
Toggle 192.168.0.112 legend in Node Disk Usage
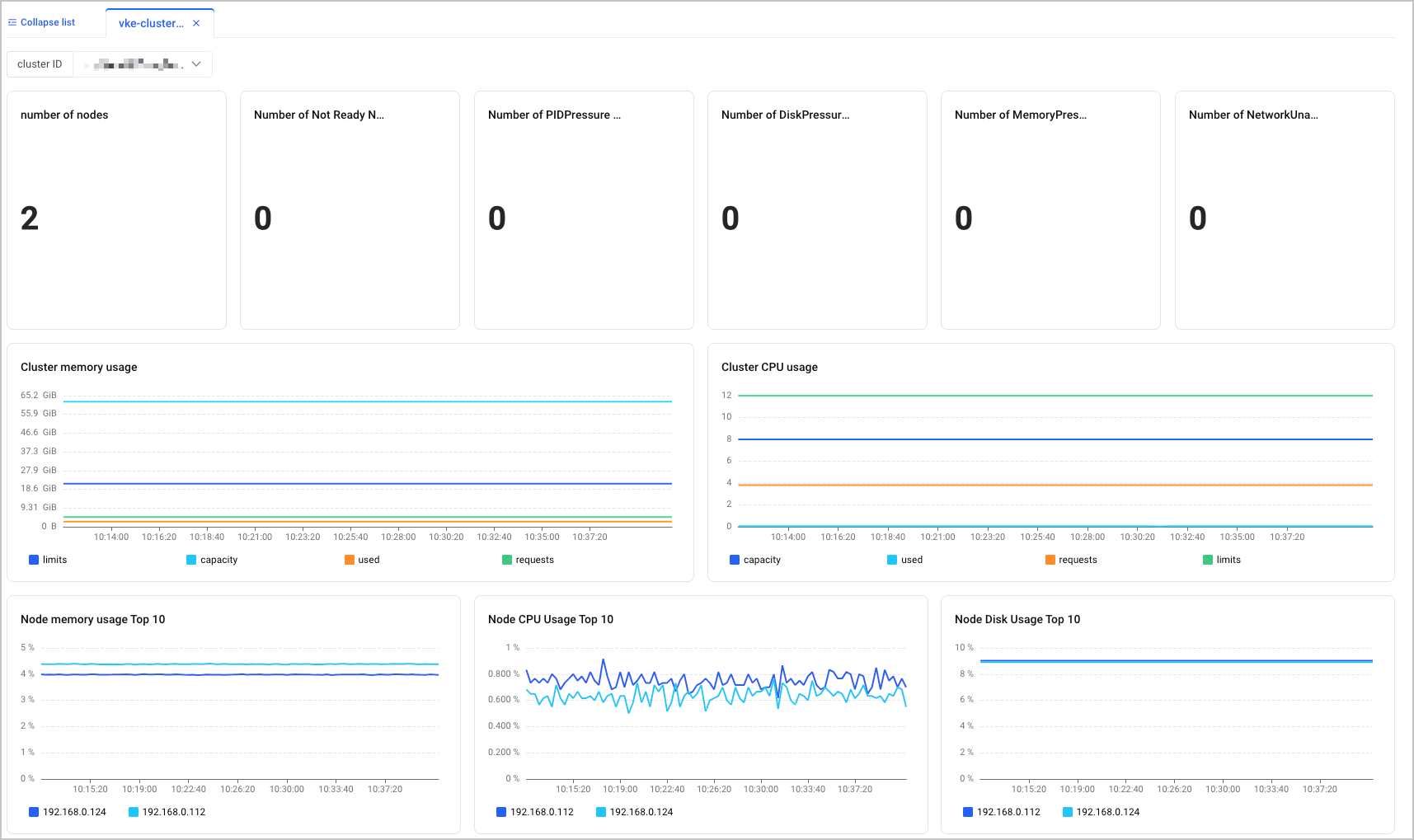[1002, 812]
